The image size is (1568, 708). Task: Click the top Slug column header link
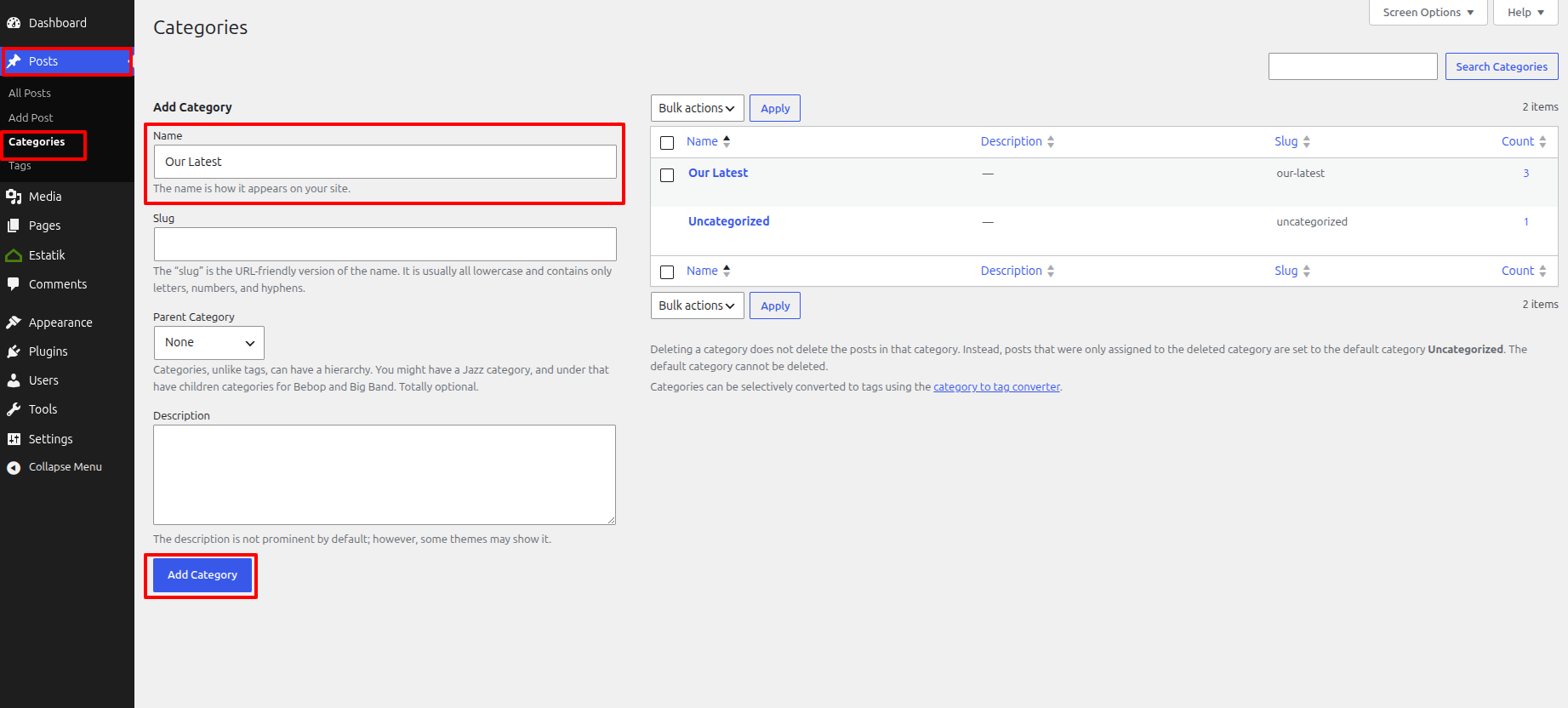point(1286,141)
